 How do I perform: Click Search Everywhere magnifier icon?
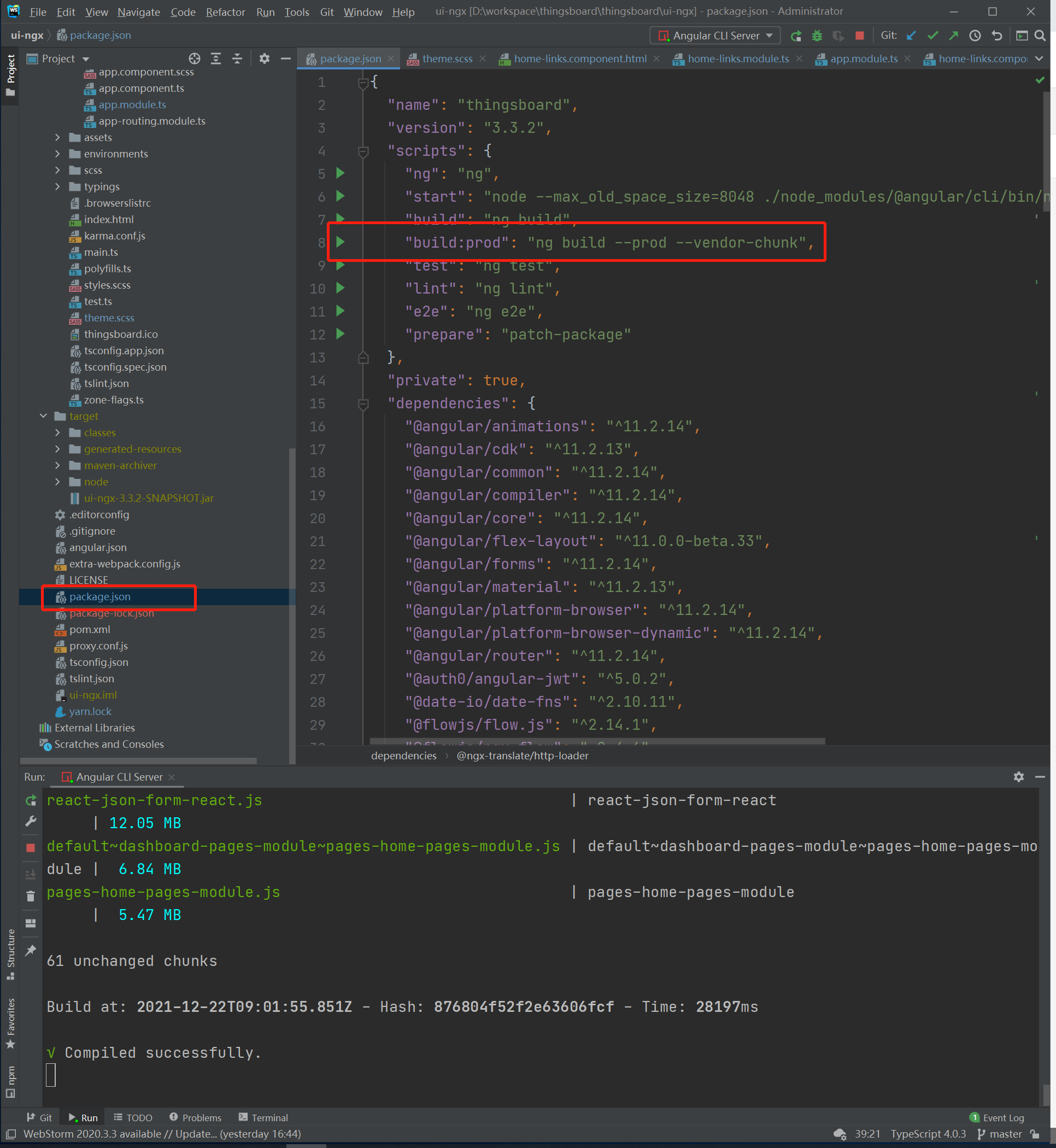tap(1040, 36)
